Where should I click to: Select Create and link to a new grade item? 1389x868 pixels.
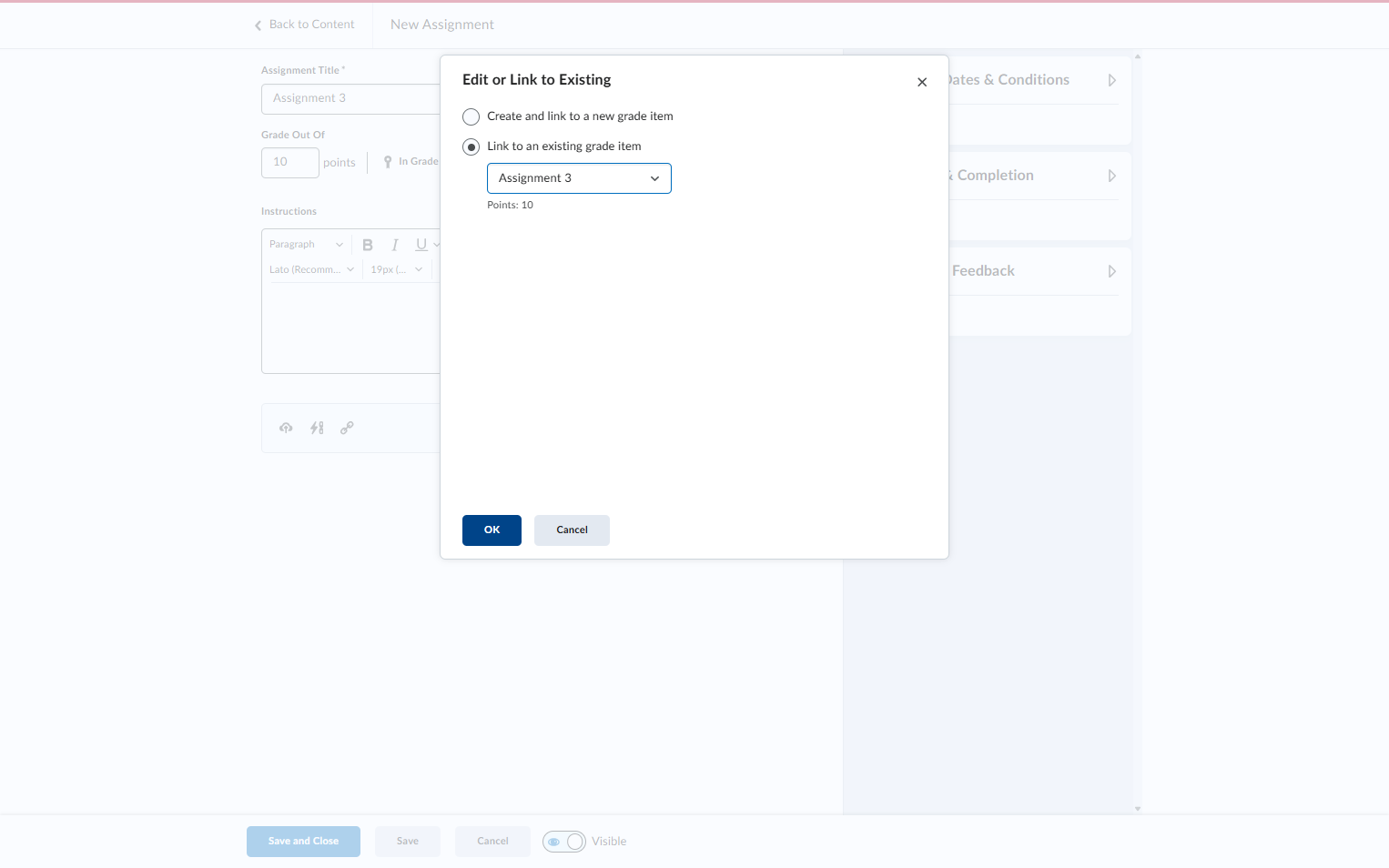tap(471, 116)
